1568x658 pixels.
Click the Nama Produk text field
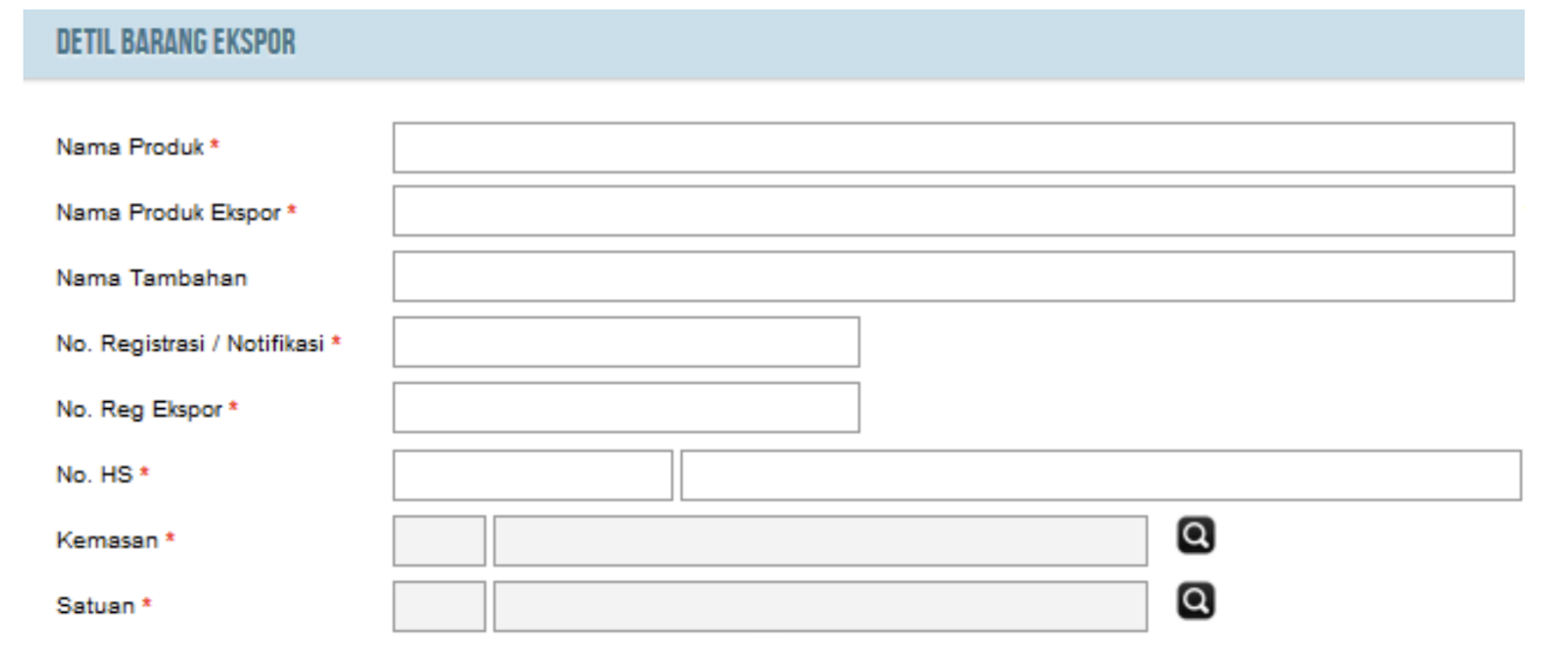[953, 147]
